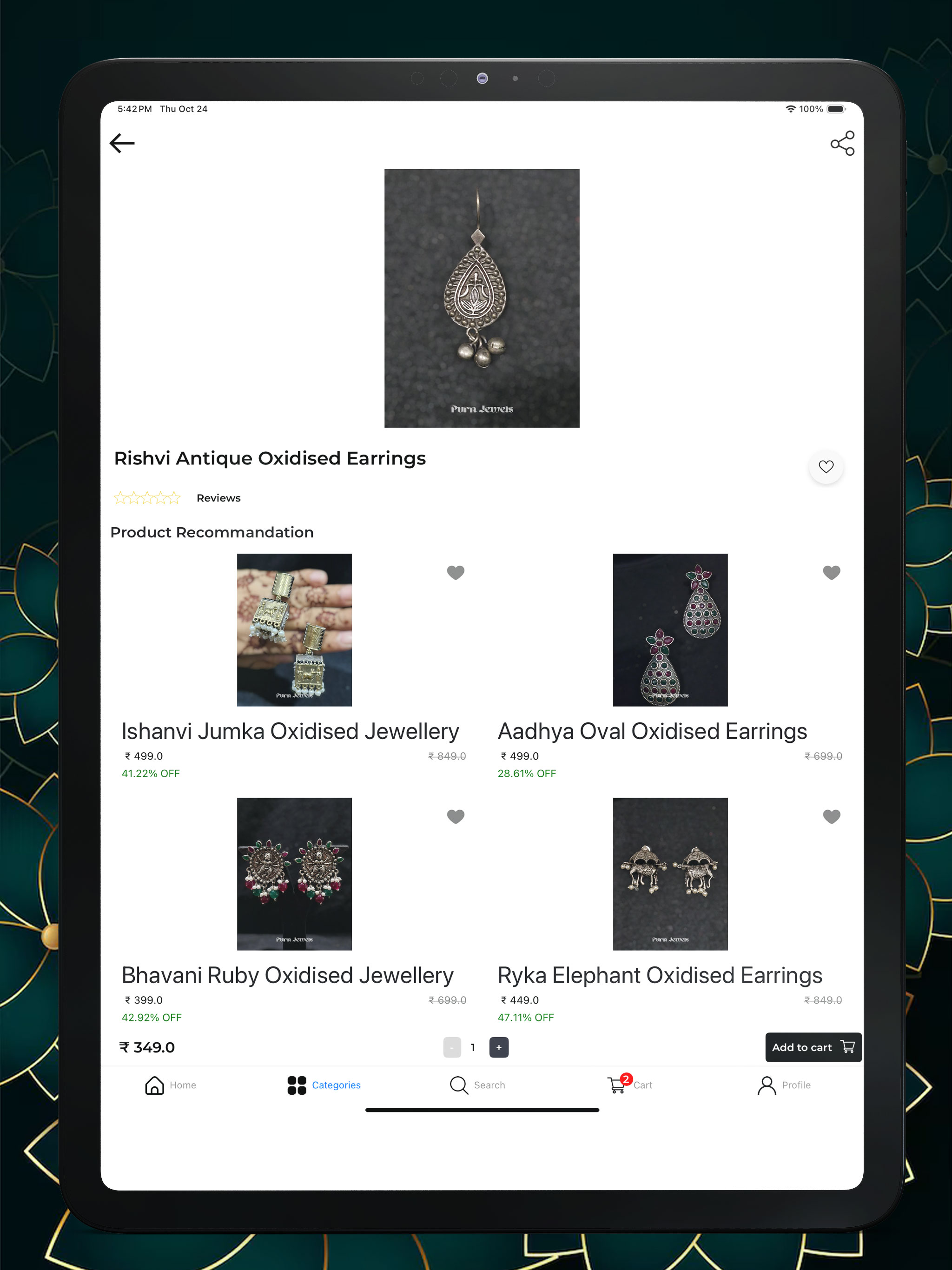Open the Reviews link

218,498
